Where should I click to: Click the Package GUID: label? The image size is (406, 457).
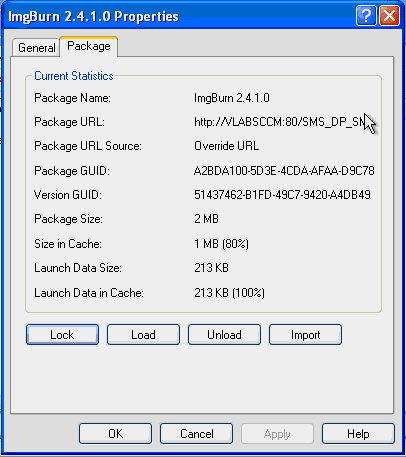tap(72, 171)
